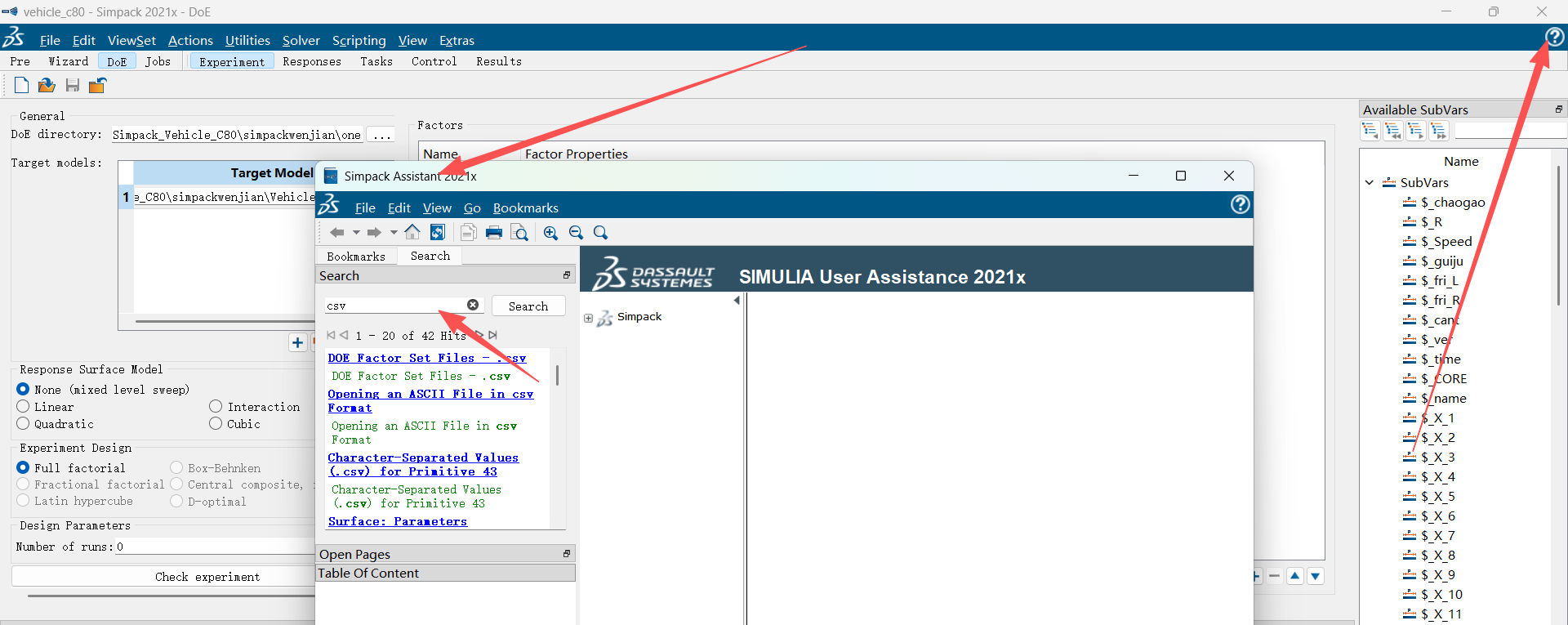Open Opening an ASCII File in csv link
Screen dimensions: 1568x625
point(430,400)
